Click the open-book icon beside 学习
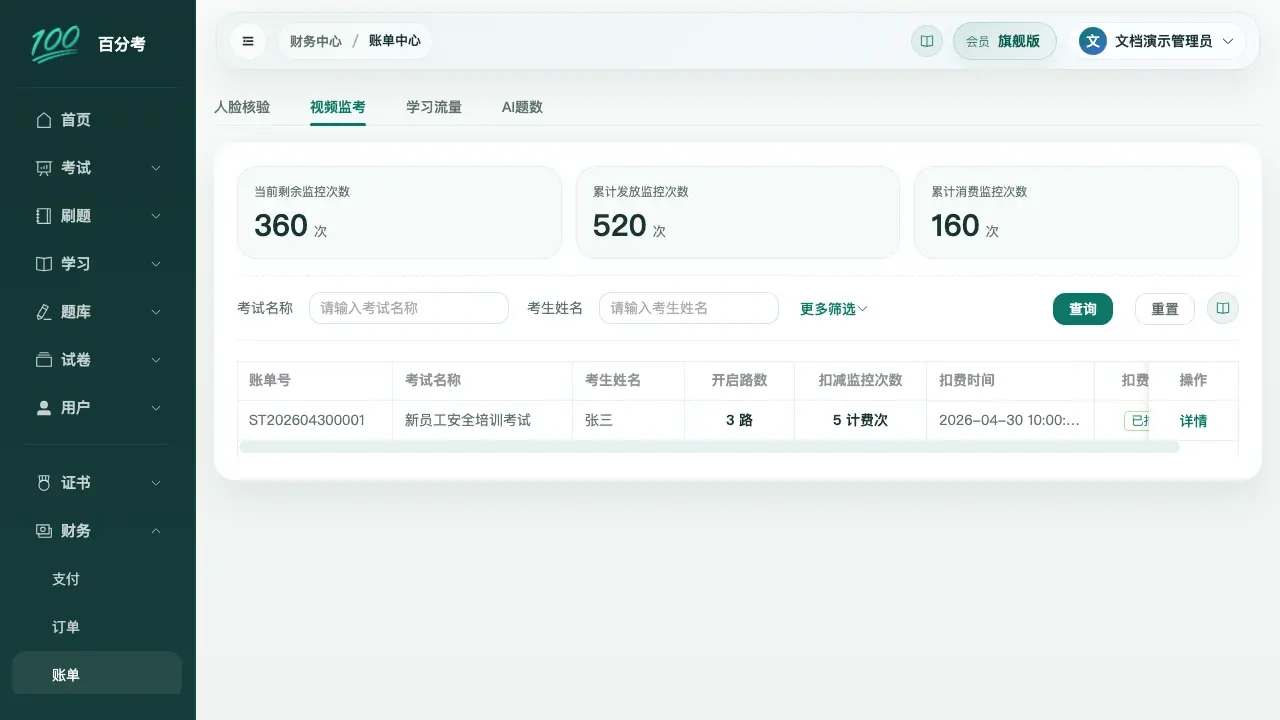This screenshot has width=1280, height=720. [43, 264]
